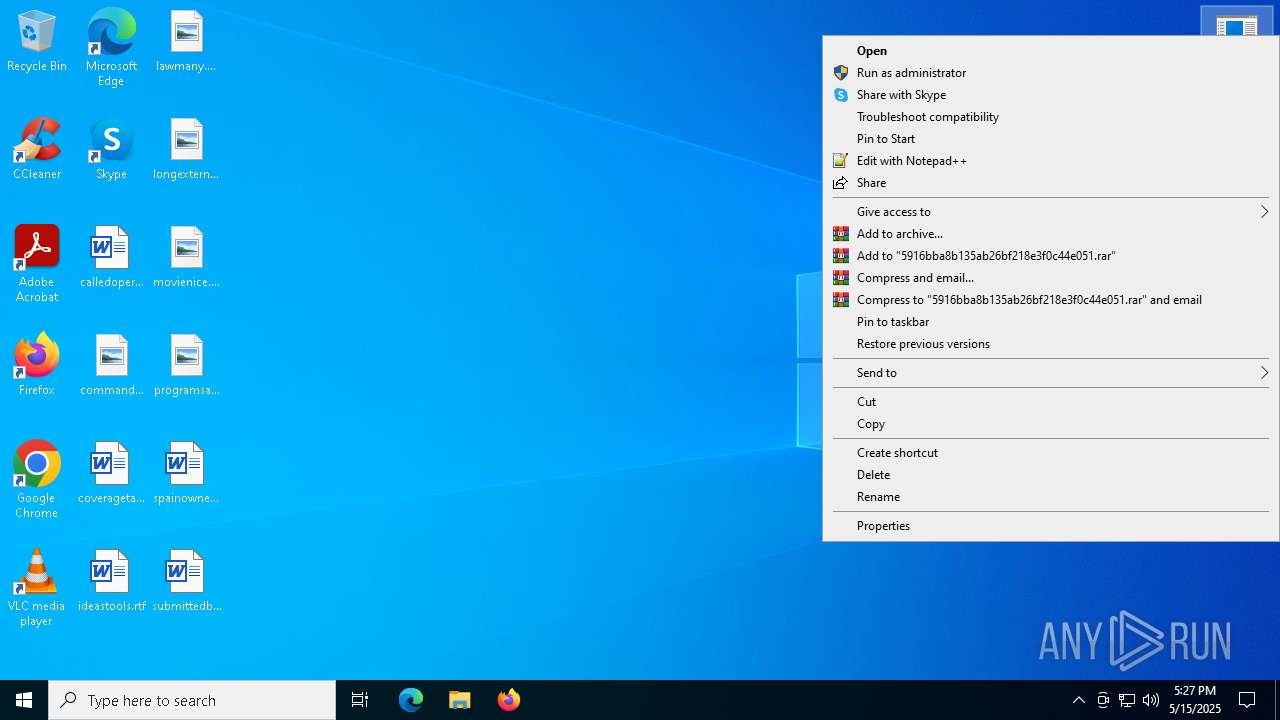Choose Share with Skype

[1050, 95]
